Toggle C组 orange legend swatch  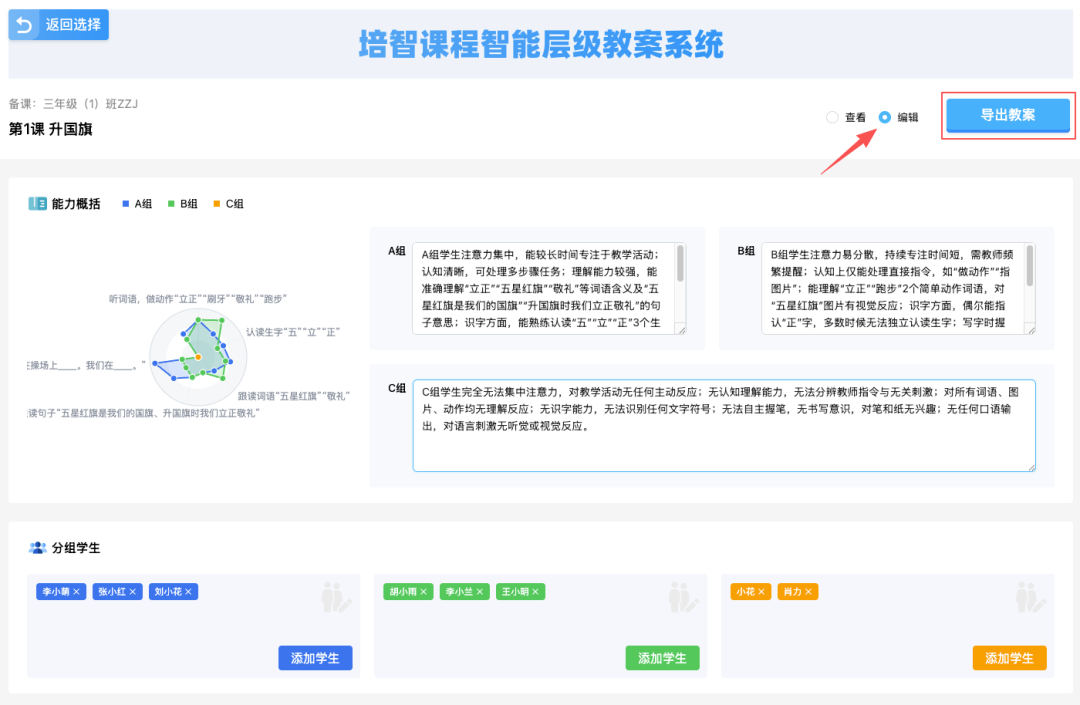point(216,204)
